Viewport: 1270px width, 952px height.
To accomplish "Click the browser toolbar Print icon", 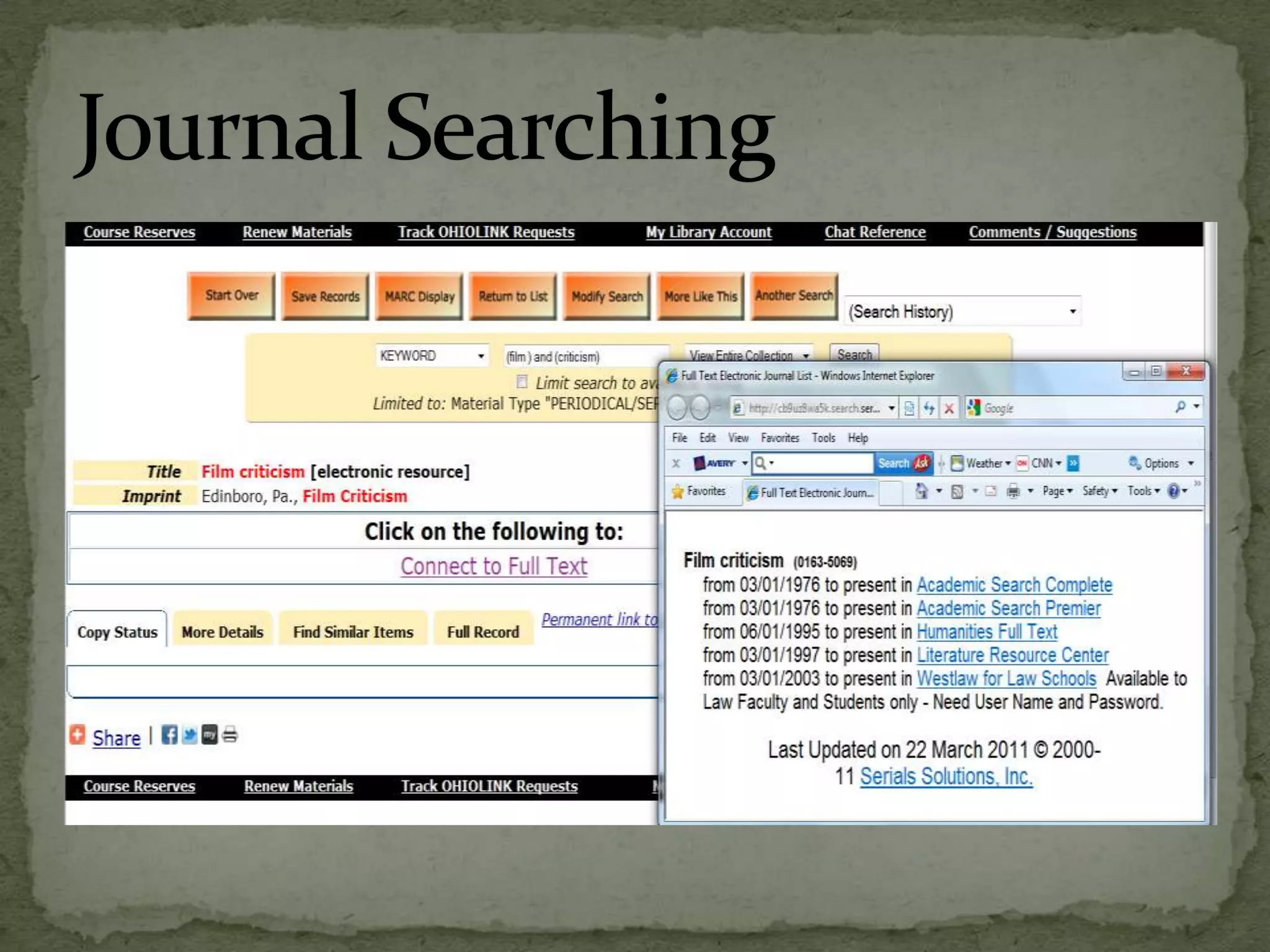I will pyautogui.click(x=1013, y=491).
